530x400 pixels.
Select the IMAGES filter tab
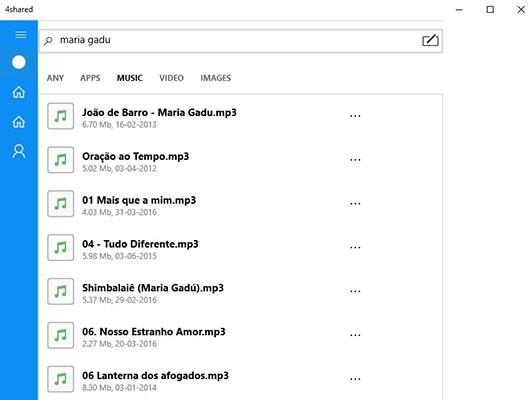tap(216, 78)
